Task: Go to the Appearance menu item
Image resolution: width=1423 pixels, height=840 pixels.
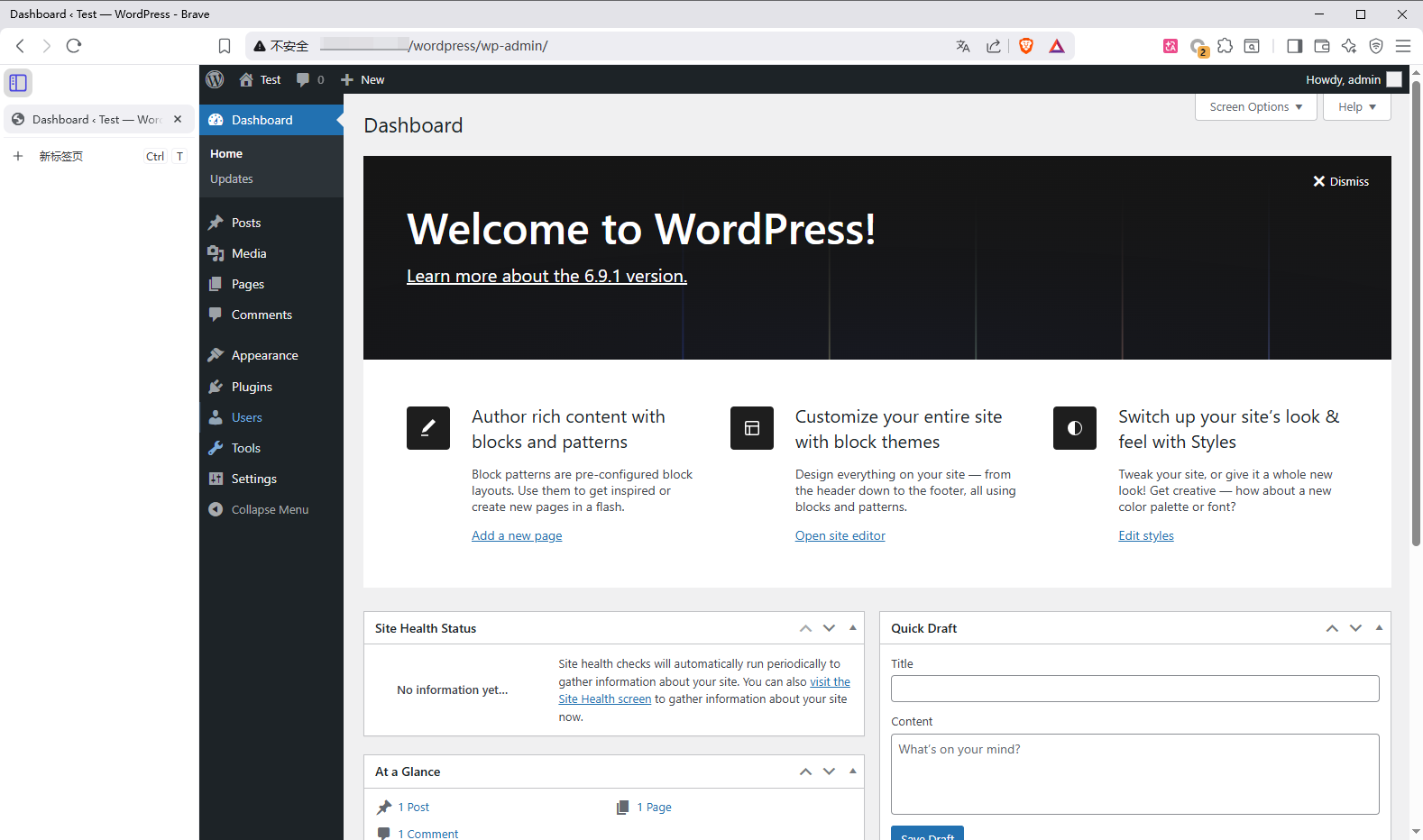Action: tap(264, 355)
